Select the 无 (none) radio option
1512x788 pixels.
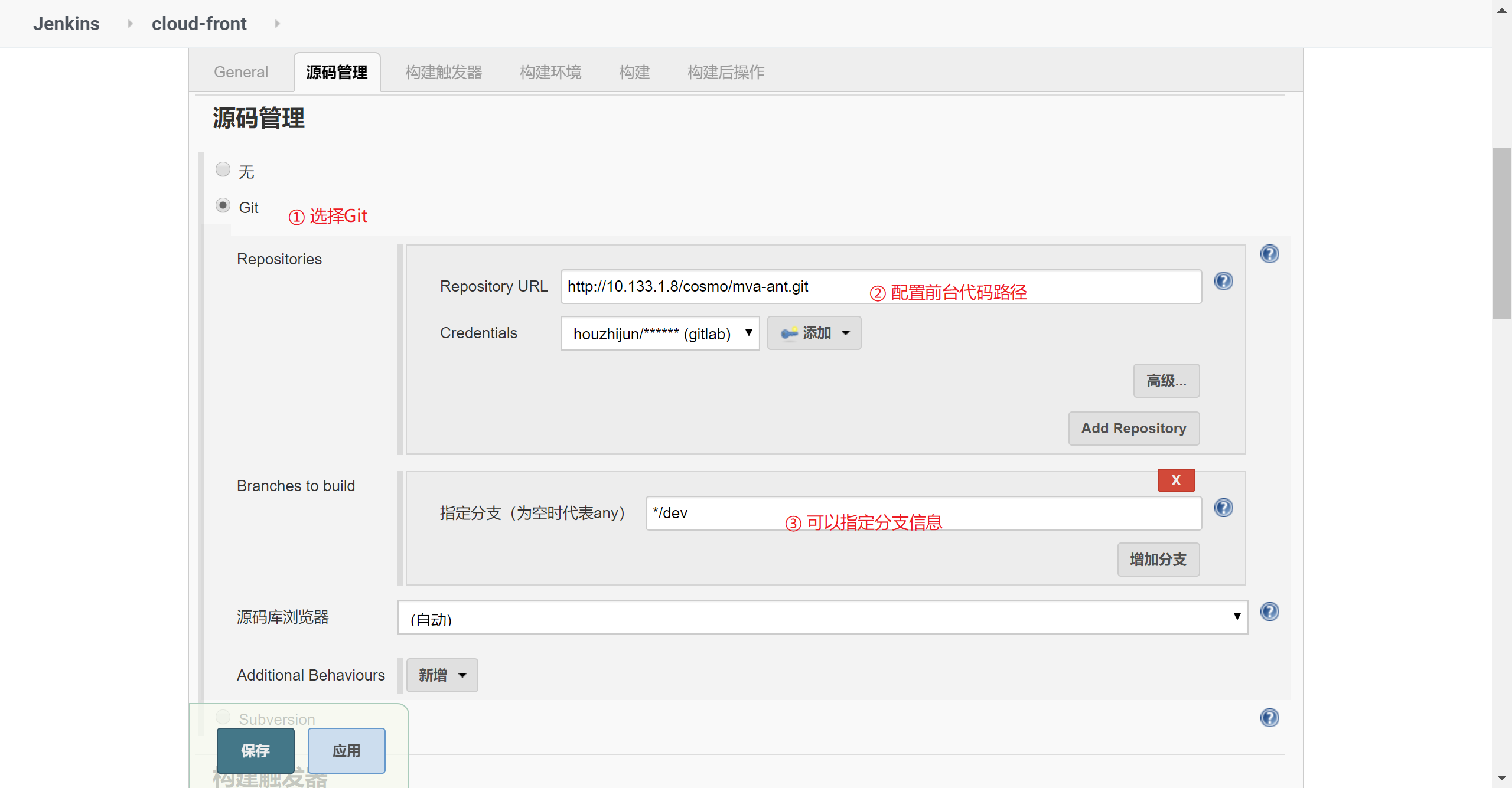coord(223,170)
